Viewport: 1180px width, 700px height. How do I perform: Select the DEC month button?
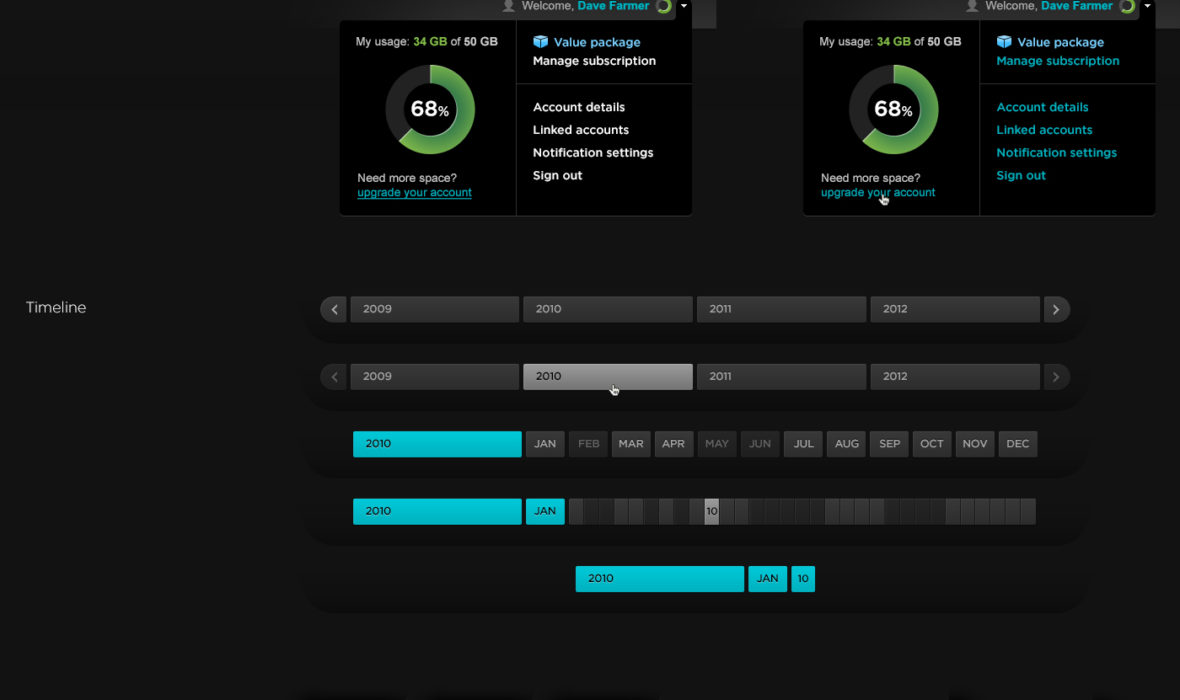(1017, 444)
